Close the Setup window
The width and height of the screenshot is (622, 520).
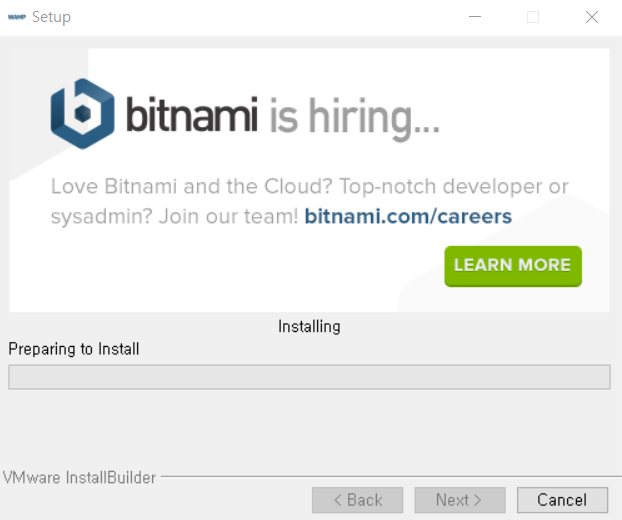tap(592, 17)
